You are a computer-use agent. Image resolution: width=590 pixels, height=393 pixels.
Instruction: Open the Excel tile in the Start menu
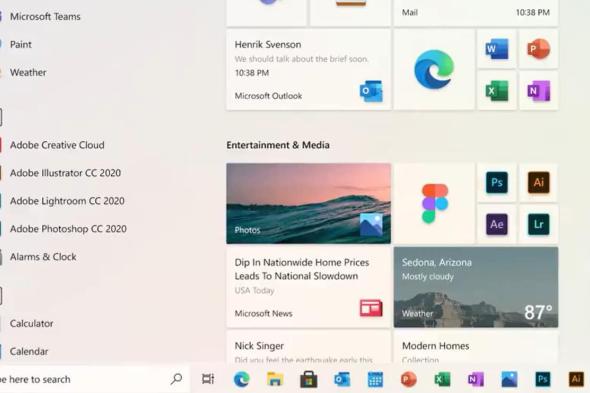(x=497, y=91)
